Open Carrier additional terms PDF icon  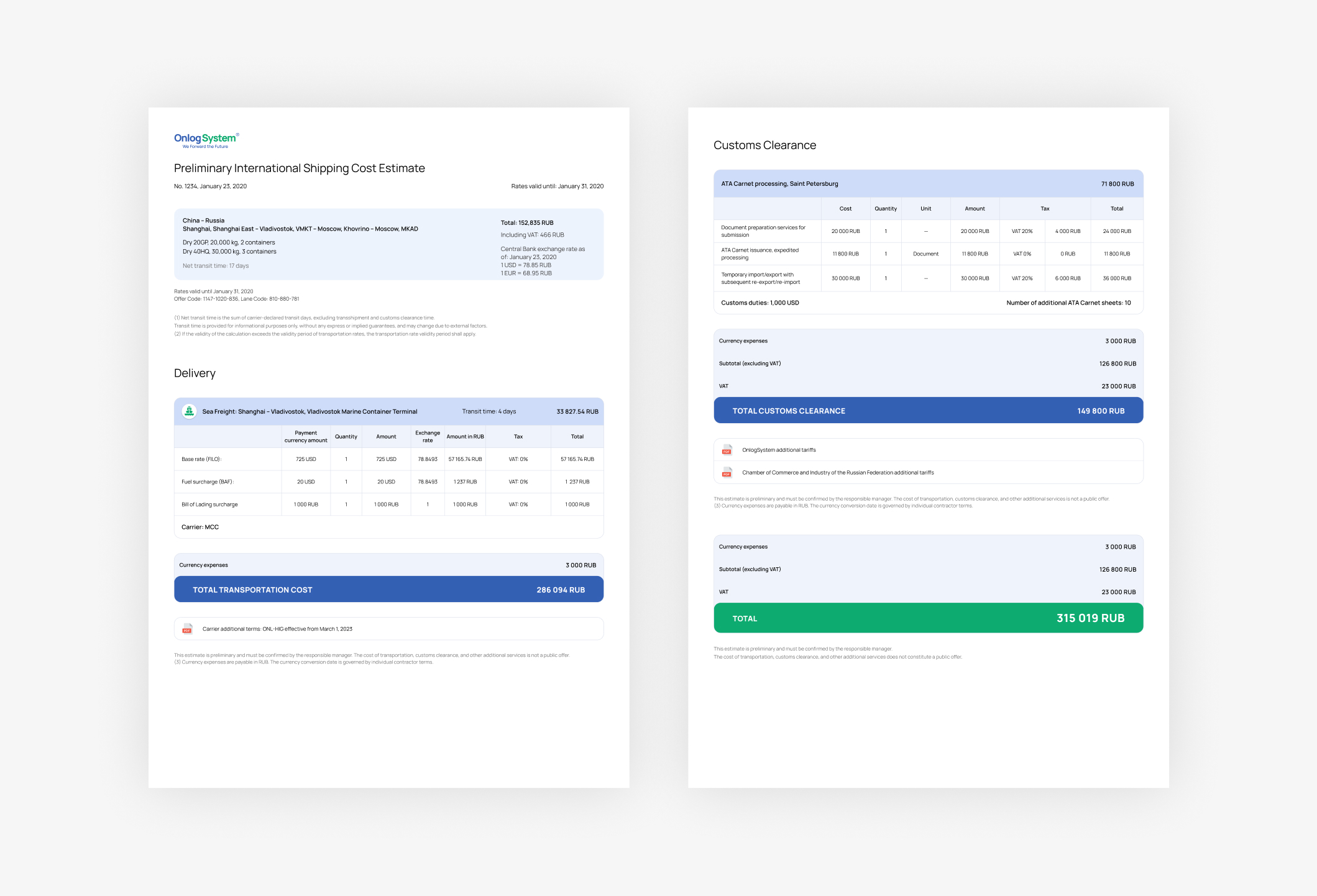[187, 629]
